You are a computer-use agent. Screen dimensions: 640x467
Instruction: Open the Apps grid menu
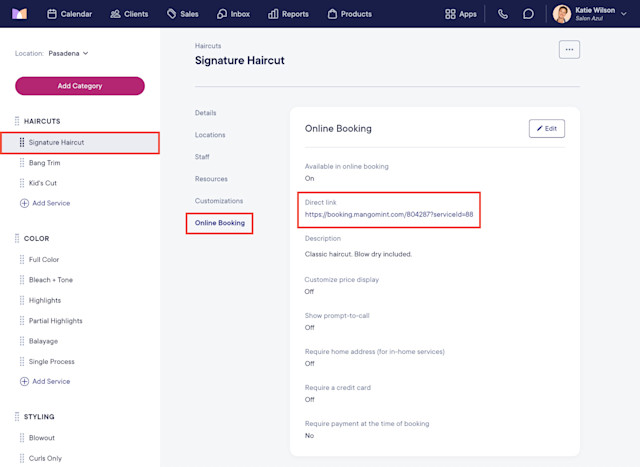coord(461,14)
